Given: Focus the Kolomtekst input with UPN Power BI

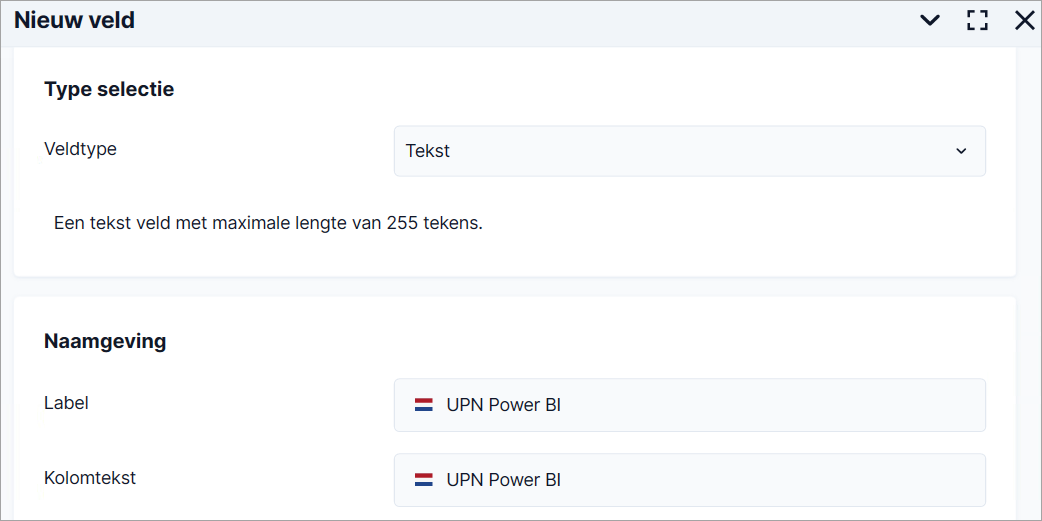Looking at the screenshot, I should point(690,480).
